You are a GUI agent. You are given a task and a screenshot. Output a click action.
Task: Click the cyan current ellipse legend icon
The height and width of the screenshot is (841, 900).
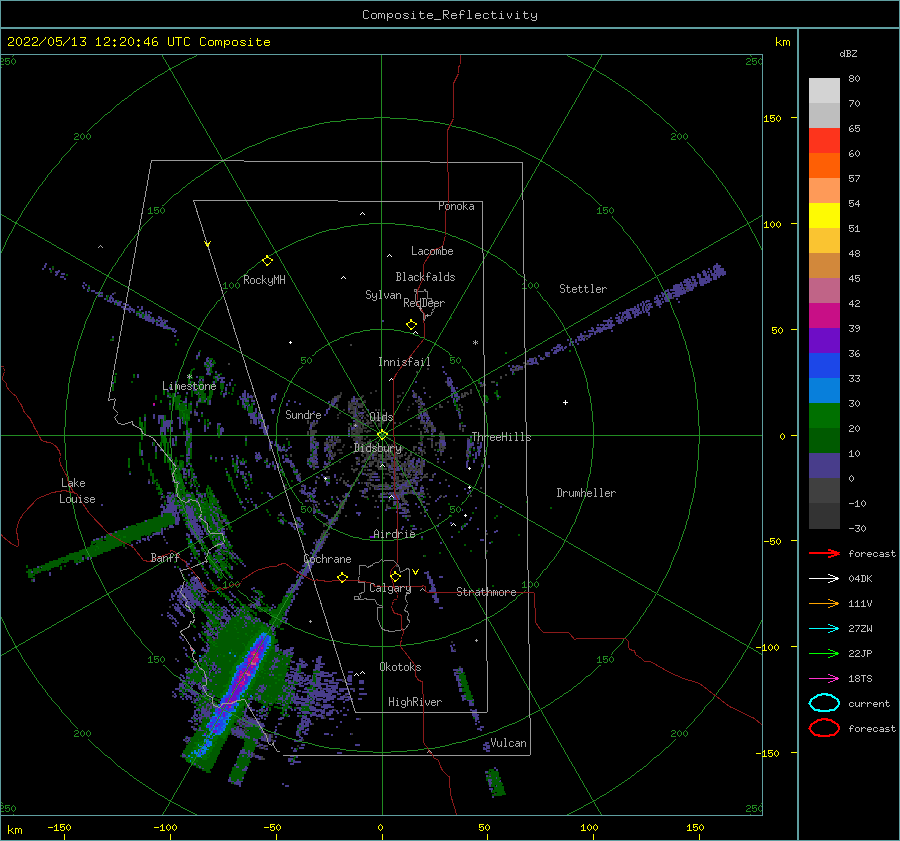point(824,703)
